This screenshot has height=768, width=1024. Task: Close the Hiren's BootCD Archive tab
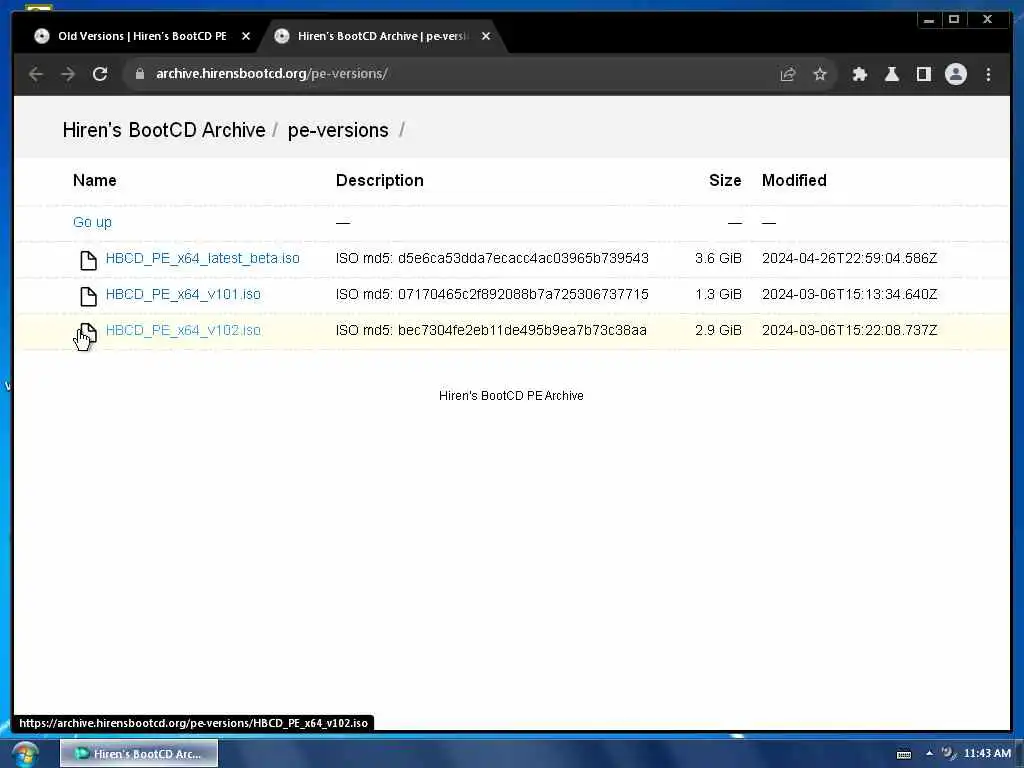point(486,36)
